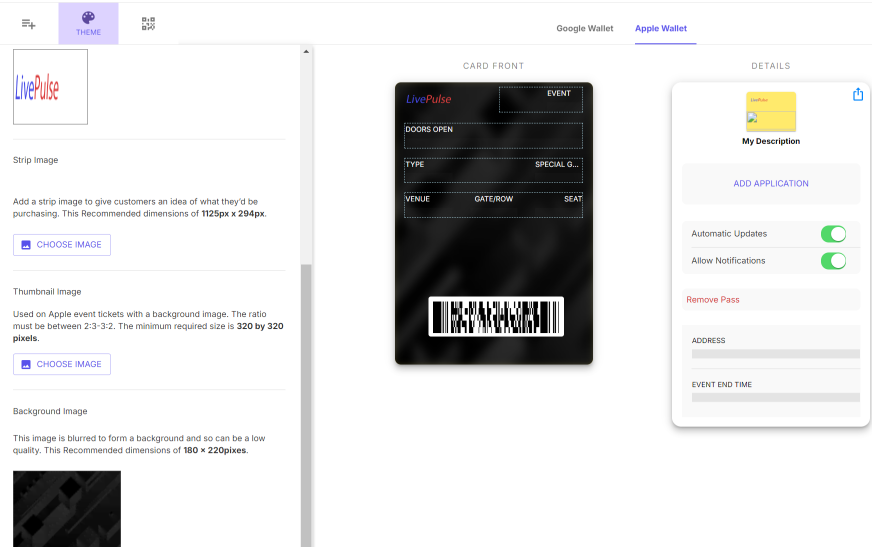The height and width of the screenshot is (547, 872).
Task: Click the 'Thumbnail Image' section label
Action: pos(47,292)
